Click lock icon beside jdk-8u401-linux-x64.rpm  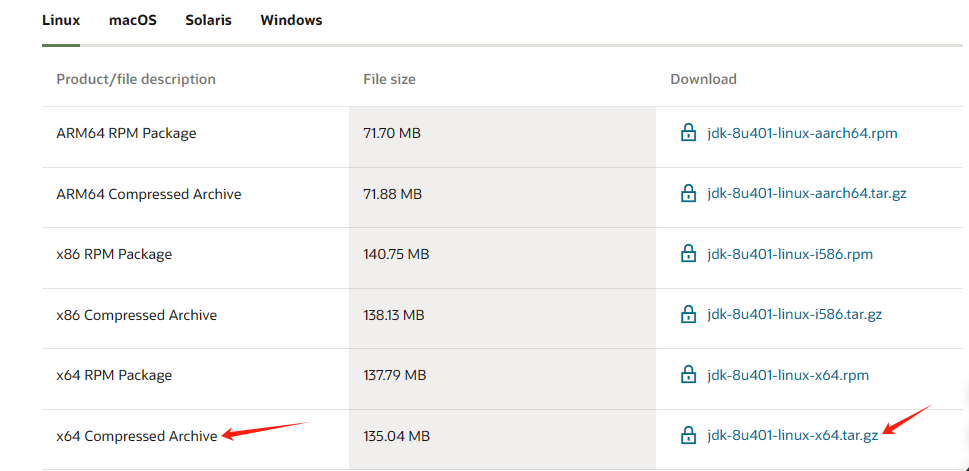tap(688, 375)
